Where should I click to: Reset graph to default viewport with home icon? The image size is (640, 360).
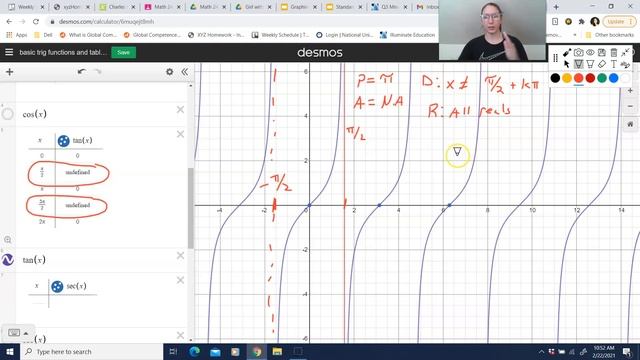[630, 124]
